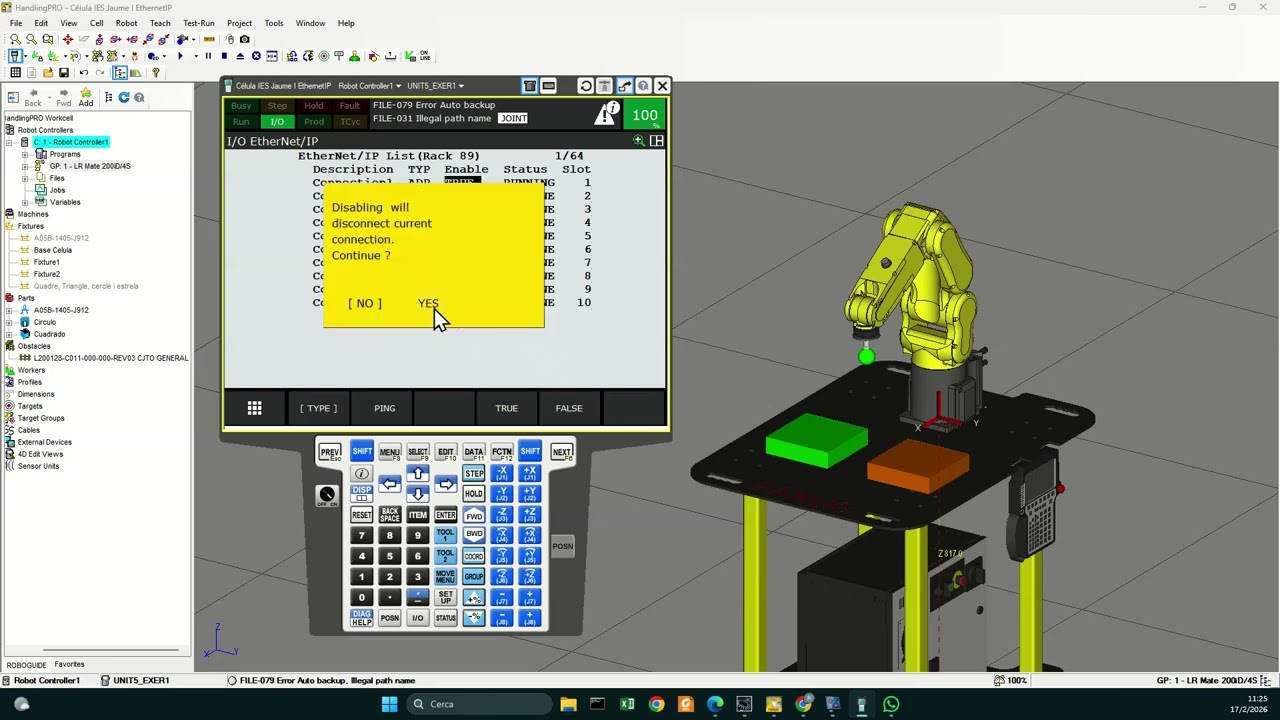Toggle the right SHIFT key on pendant
The width and height of the screenshot is (1280, 720).
[x=530, y=452]
